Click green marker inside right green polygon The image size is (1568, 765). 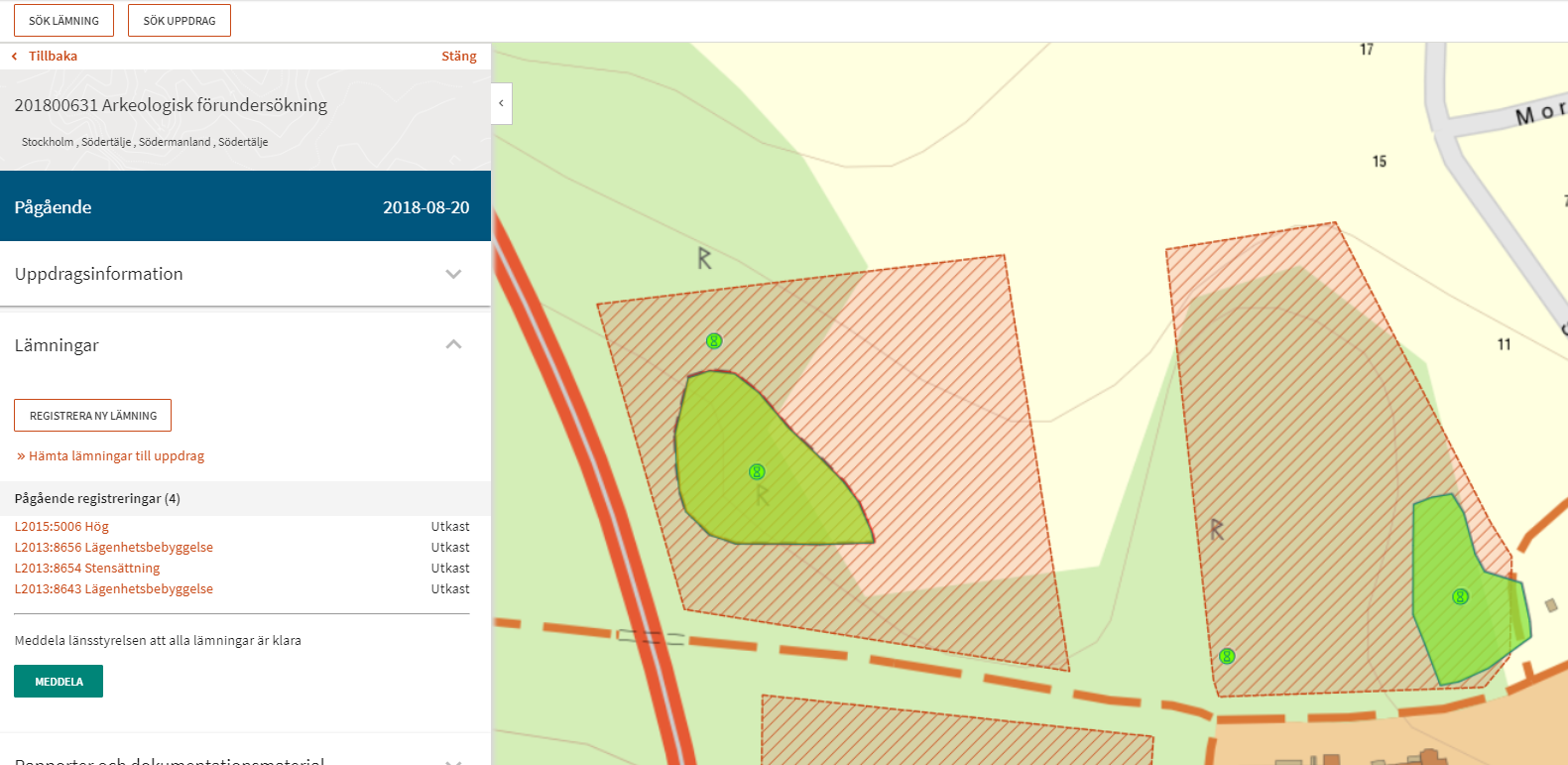[x=1460, y=596]
